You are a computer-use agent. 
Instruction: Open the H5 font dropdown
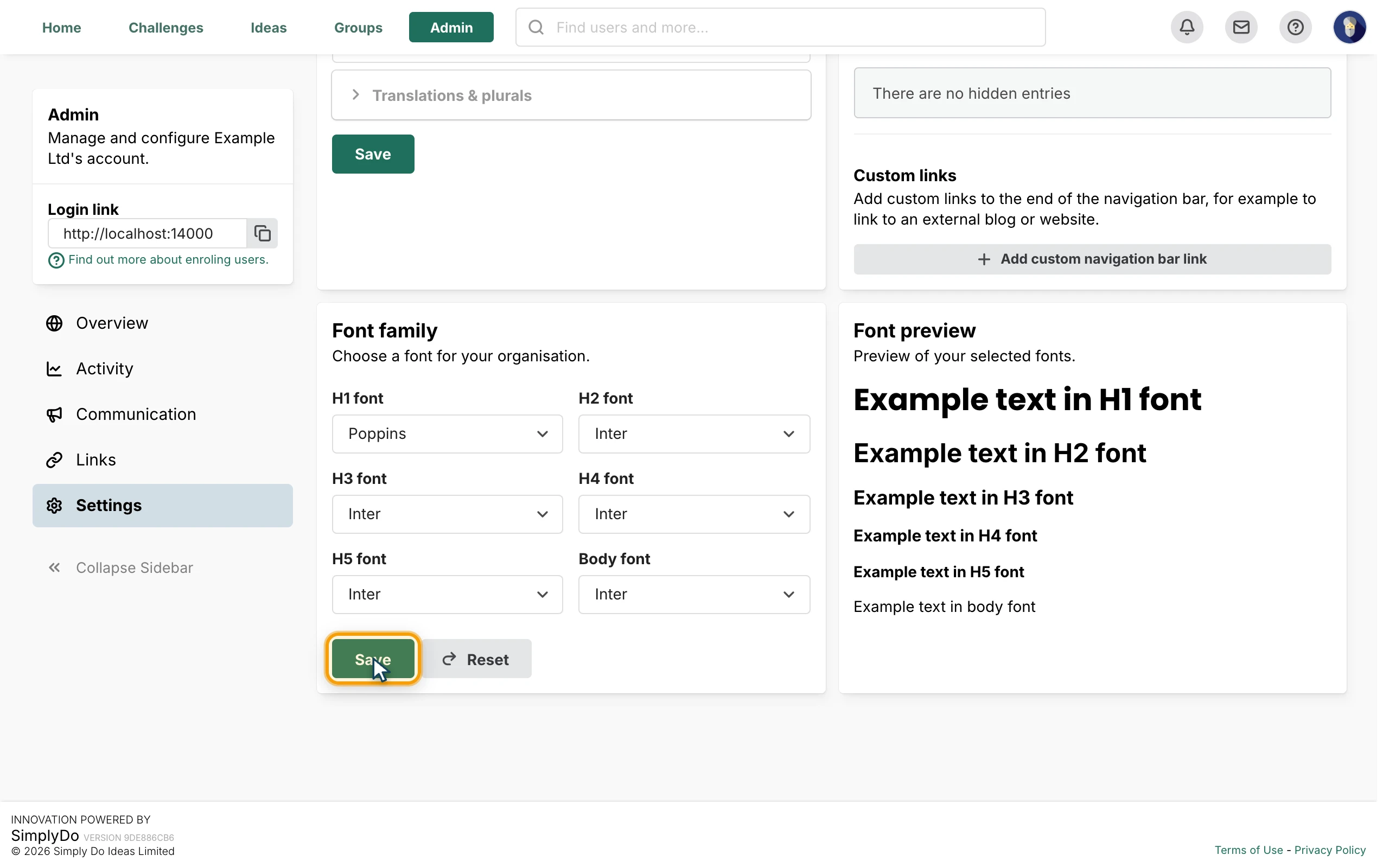pyautogui.click(x=447, y=595)
